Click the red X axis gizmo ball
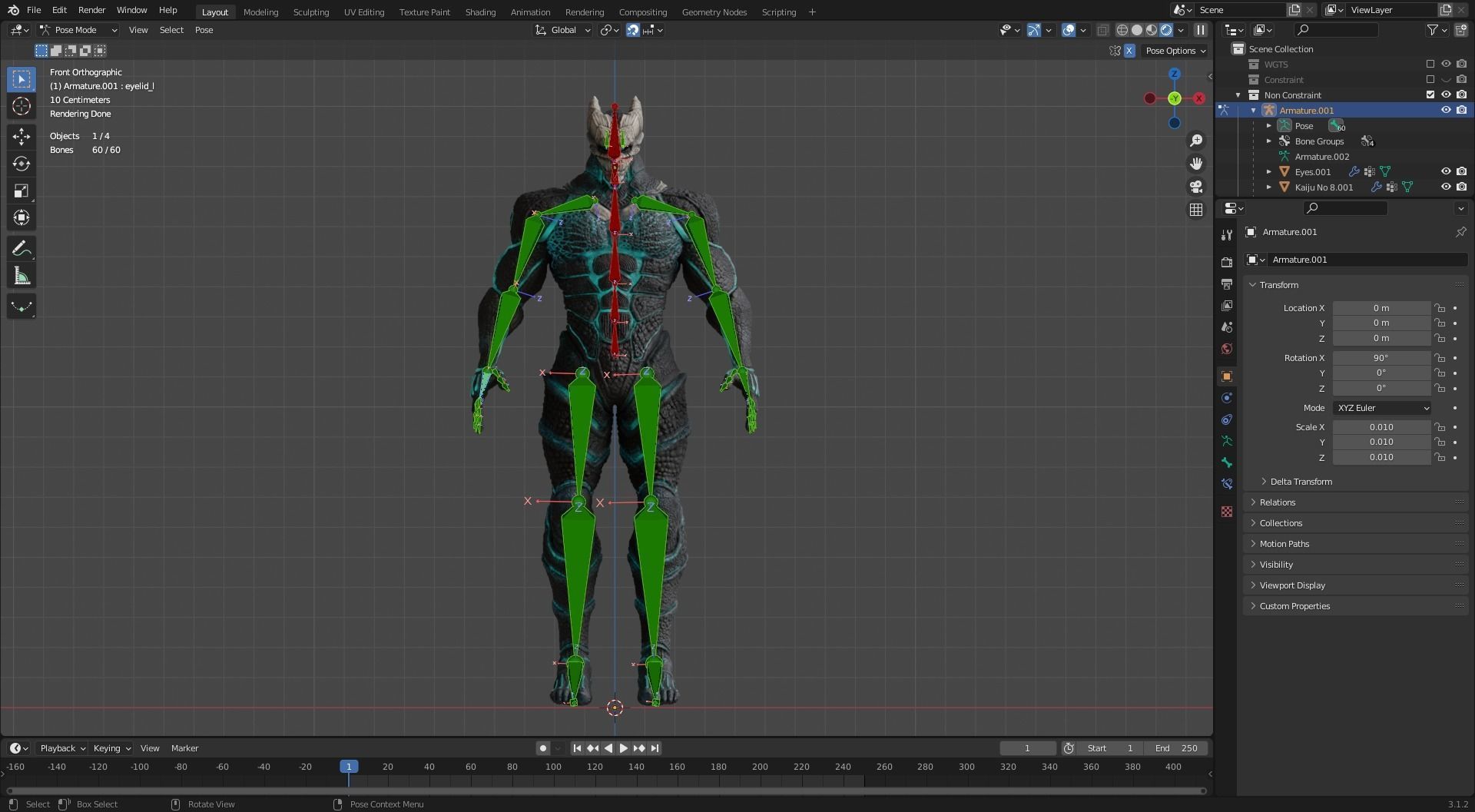 1198,98
